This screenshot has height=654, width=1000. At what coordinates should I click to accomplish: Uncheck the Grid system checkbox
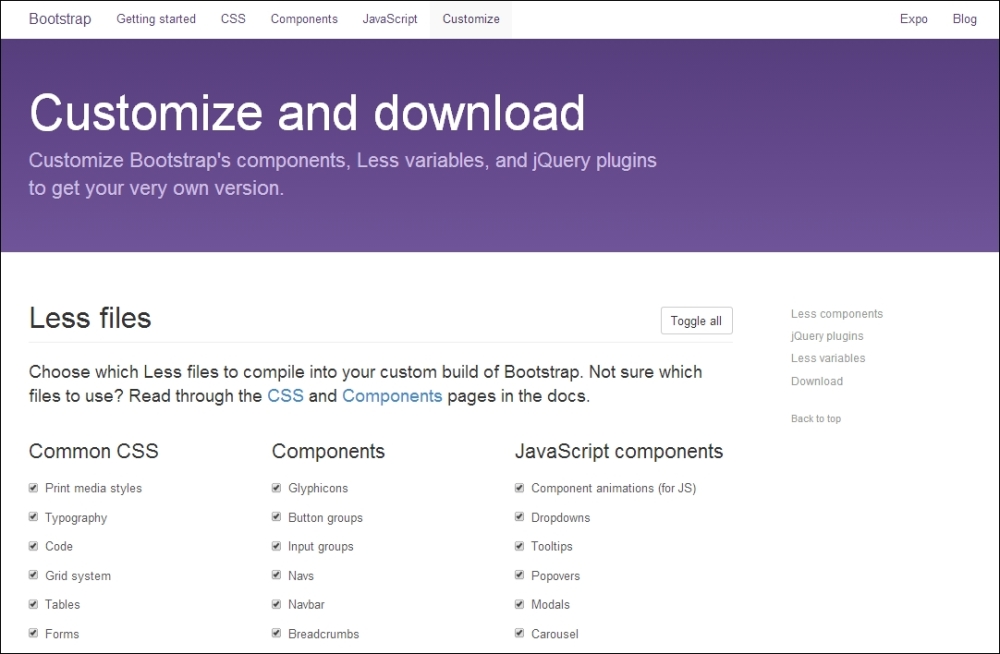tap(33, 575)
